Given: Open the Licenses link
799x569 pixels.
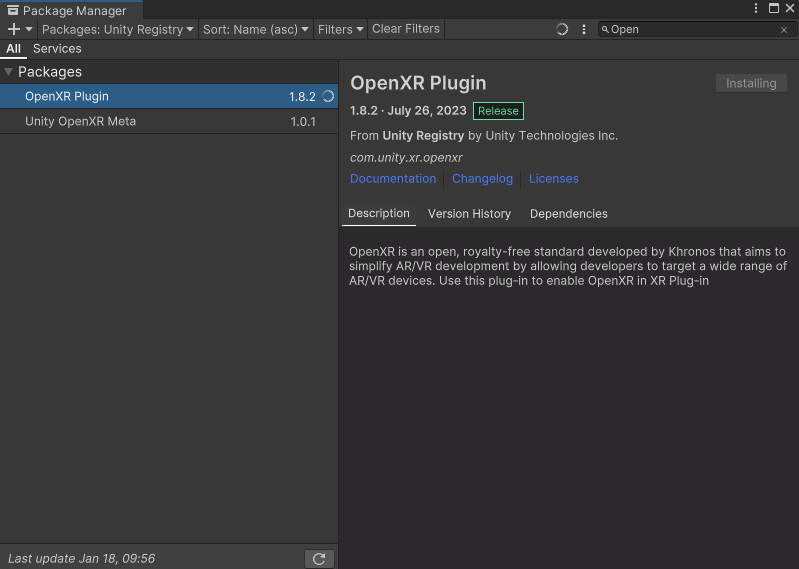Looking at the screenshot, I should tap(553, 179).
